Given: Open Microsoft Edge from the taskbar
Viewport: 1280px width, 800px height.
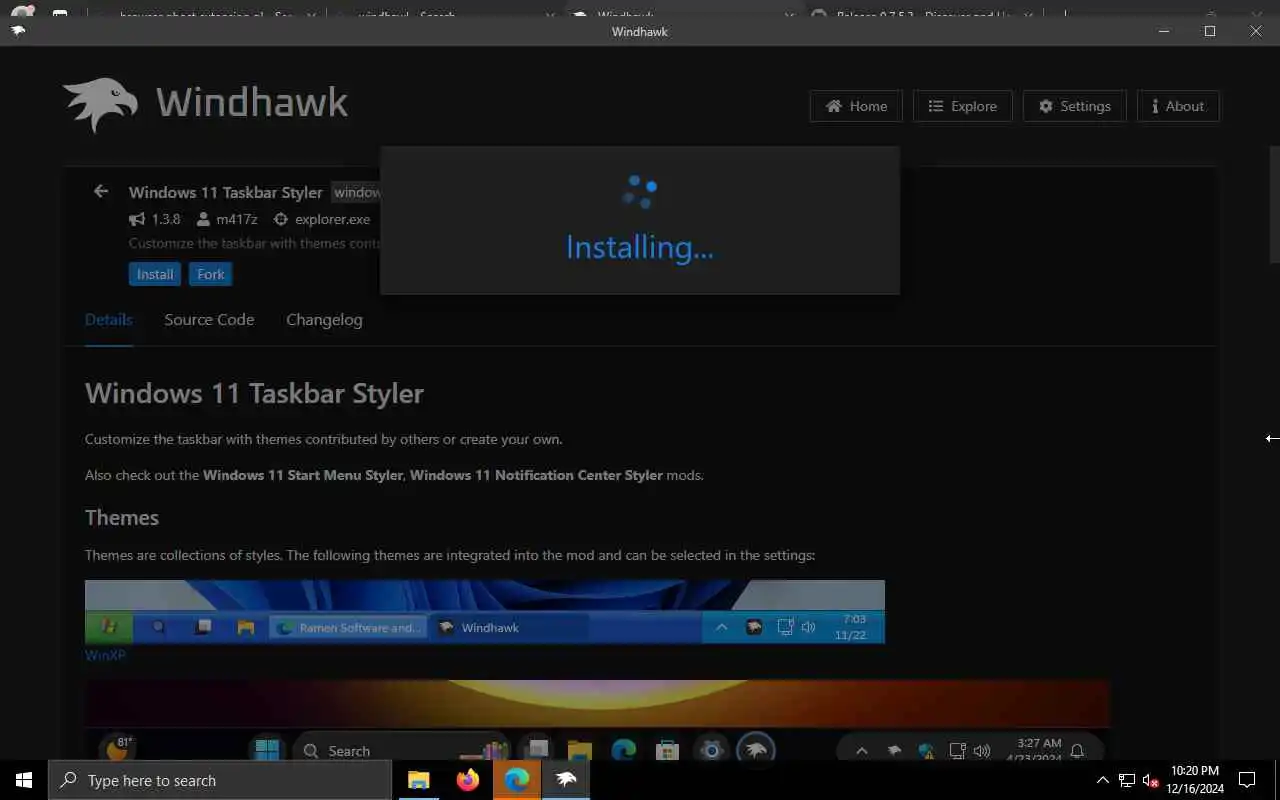Looking at the screenshot, I should click(517, 780).
